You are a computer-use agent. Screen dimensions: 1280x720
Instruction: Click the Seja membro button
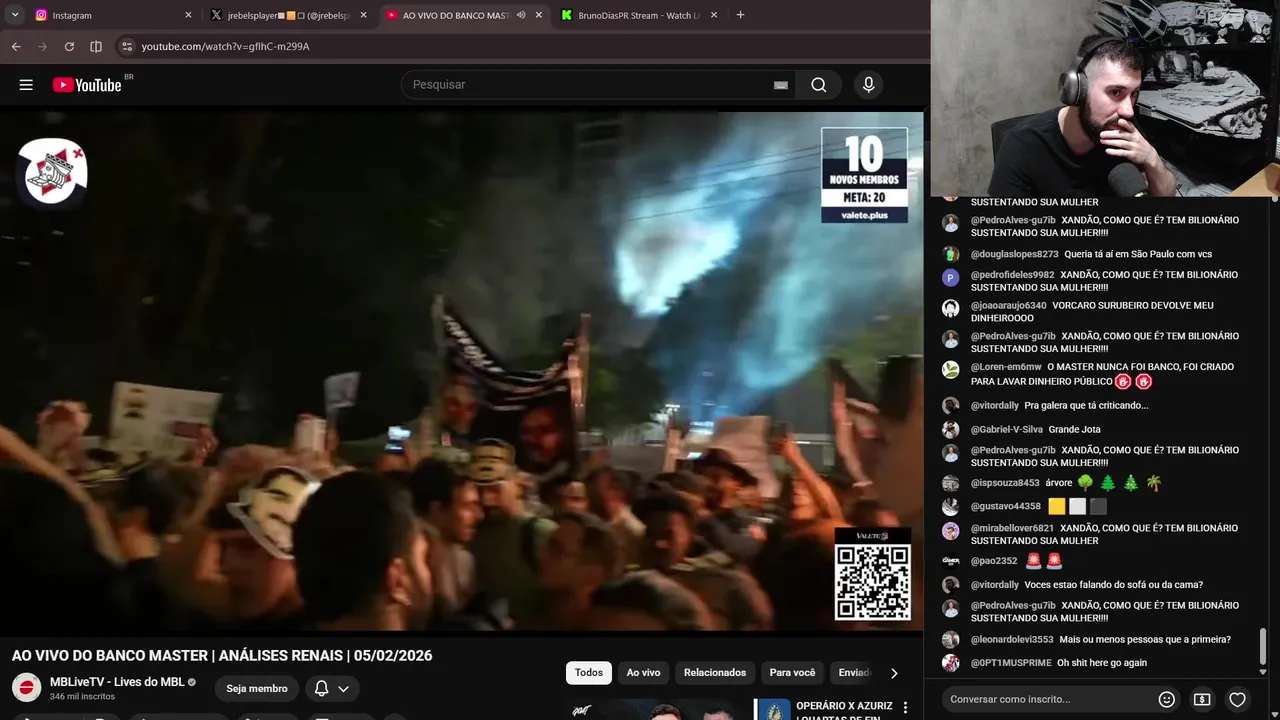[x=257, y=688]
